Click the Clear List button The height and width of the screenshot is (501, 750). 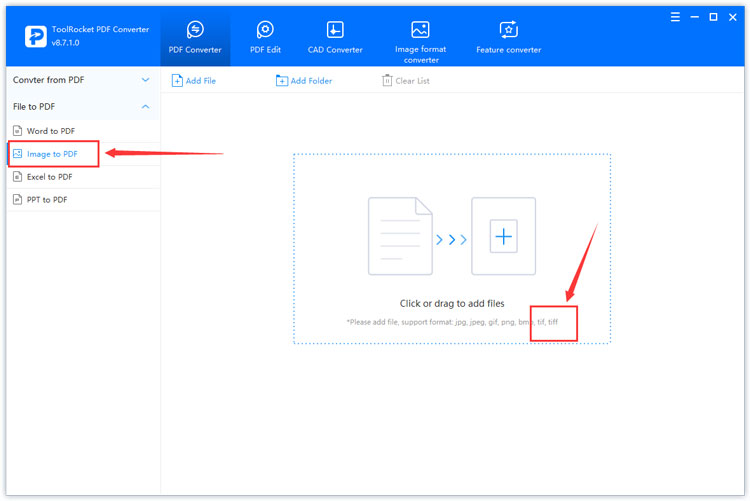pyautogui.click(x=406, y=81)
